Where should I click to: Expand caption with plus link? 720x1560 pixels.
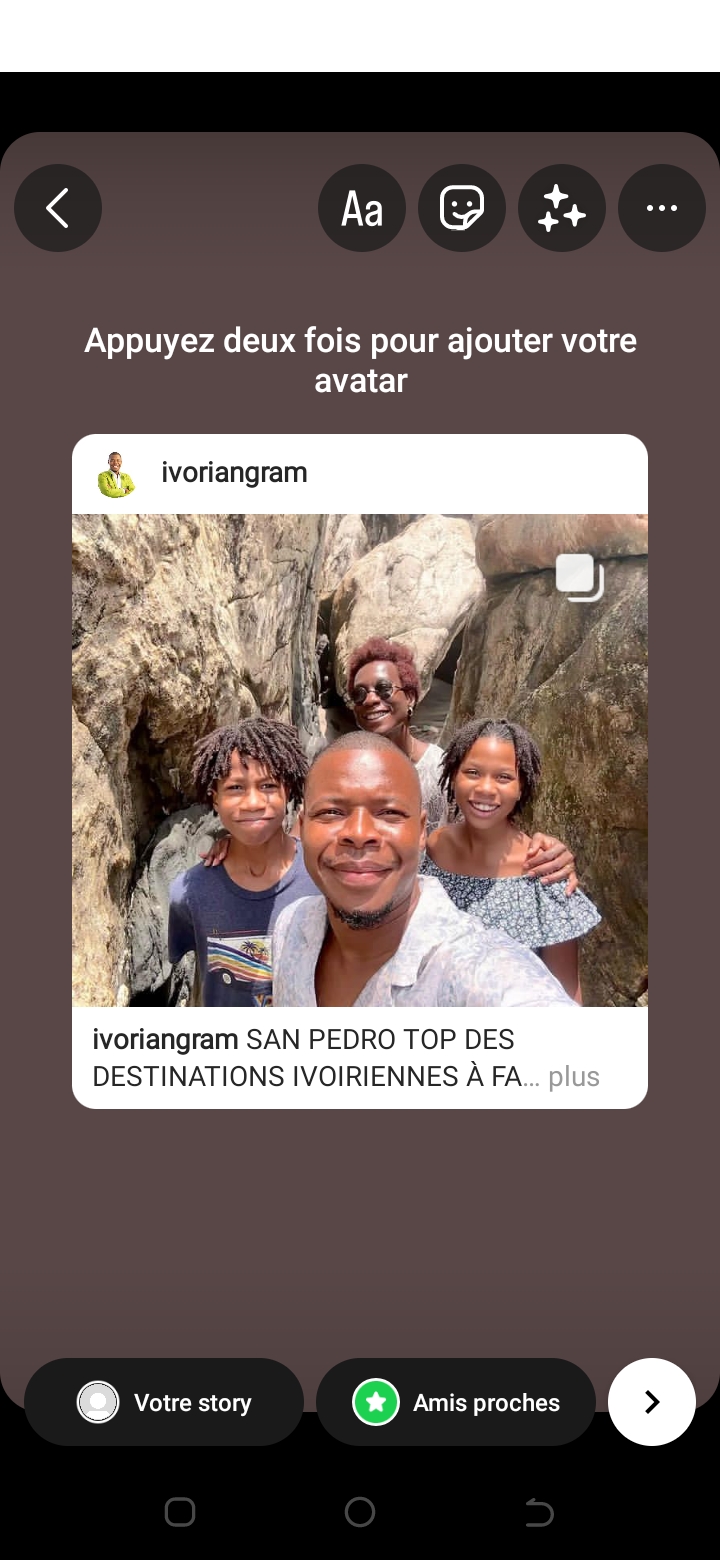tap(574, 1077)
